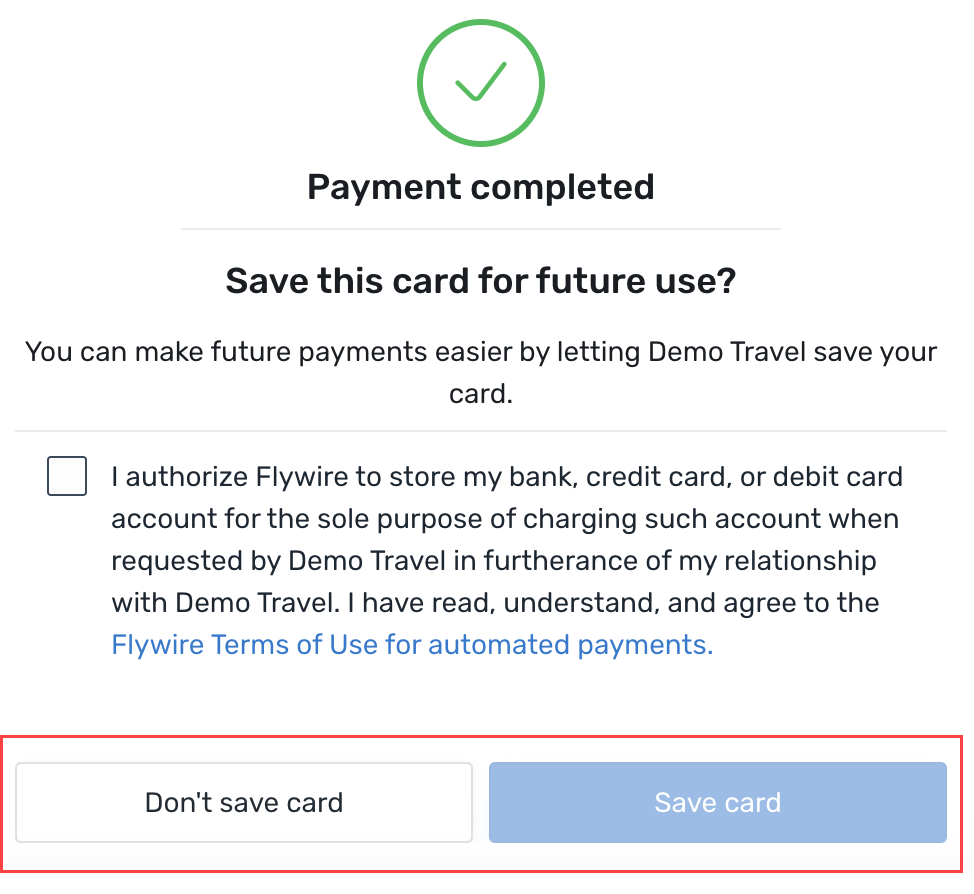Click the divider line under Payment completed
974x894 pixels.
point(480,229)
